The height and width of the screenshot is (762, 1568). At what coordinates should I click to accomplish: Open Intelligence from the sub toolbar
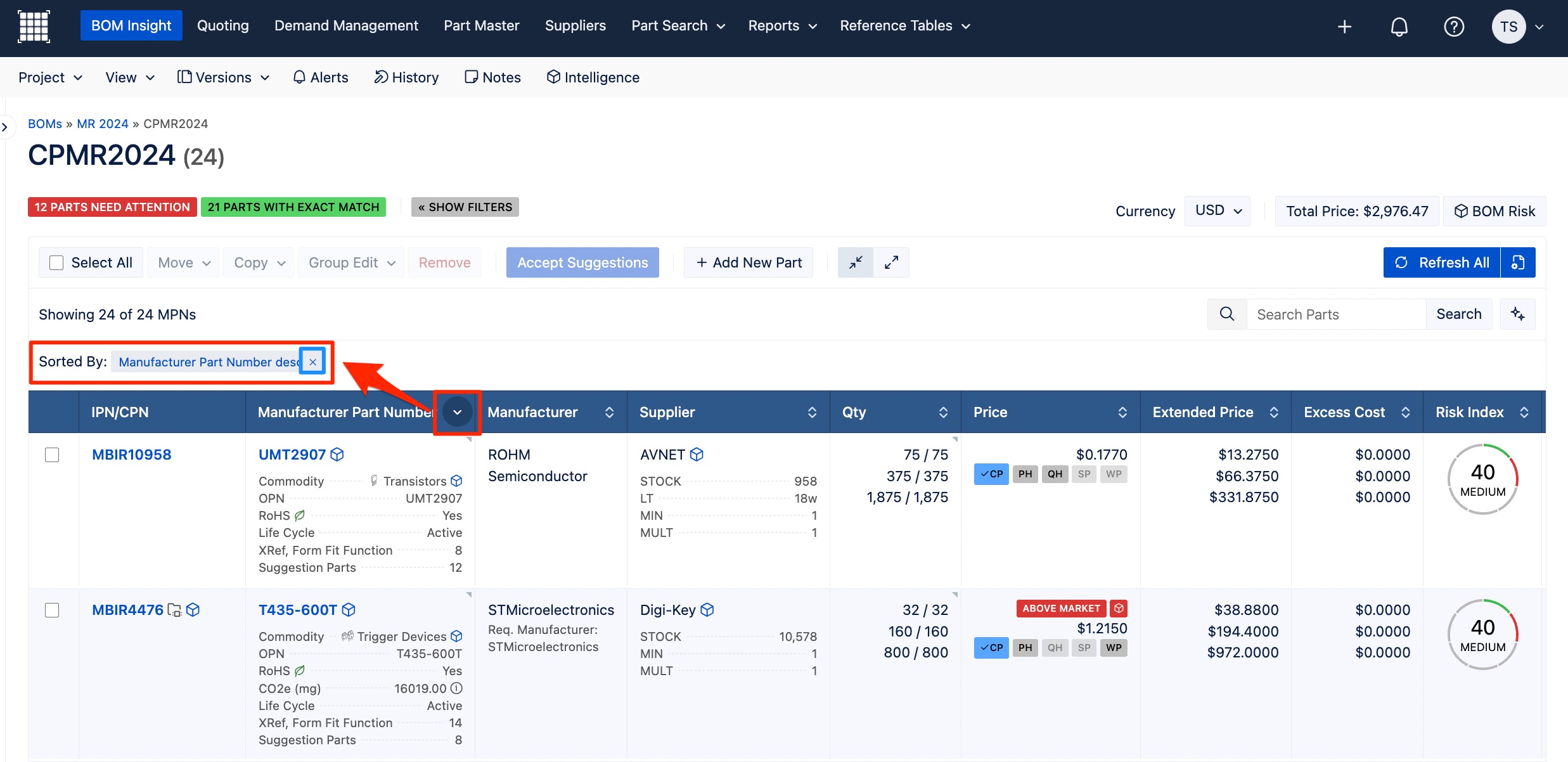(593, 77)
